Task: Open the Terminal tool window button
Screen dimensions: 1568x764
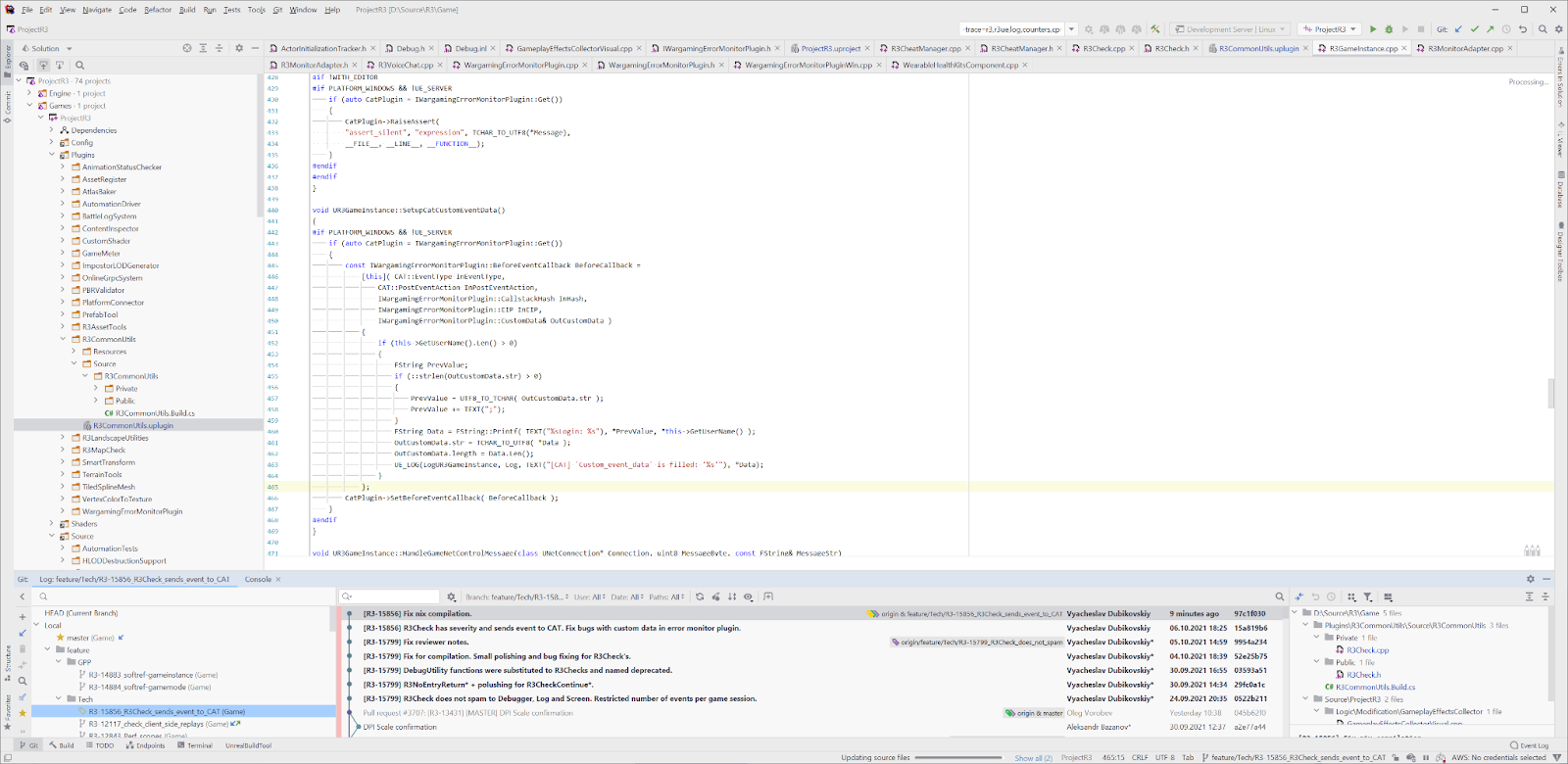Action: [194, 745]
